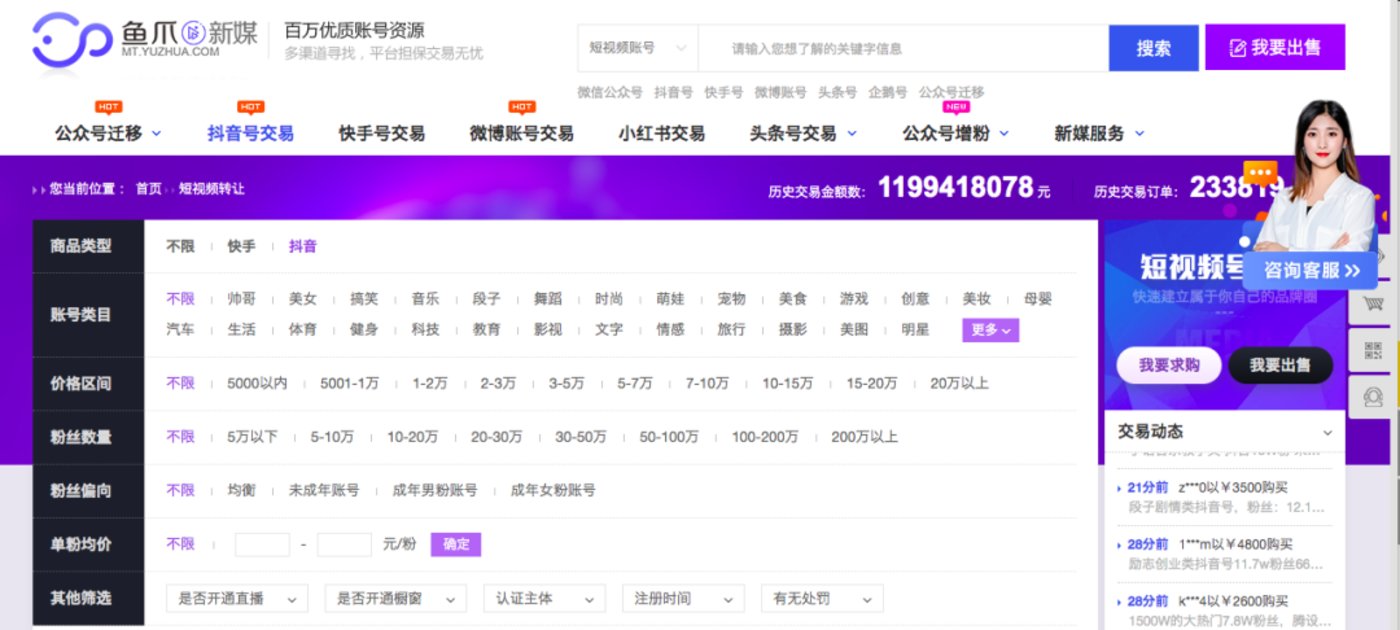Select 5000以内 price range filter

point(257,383)
